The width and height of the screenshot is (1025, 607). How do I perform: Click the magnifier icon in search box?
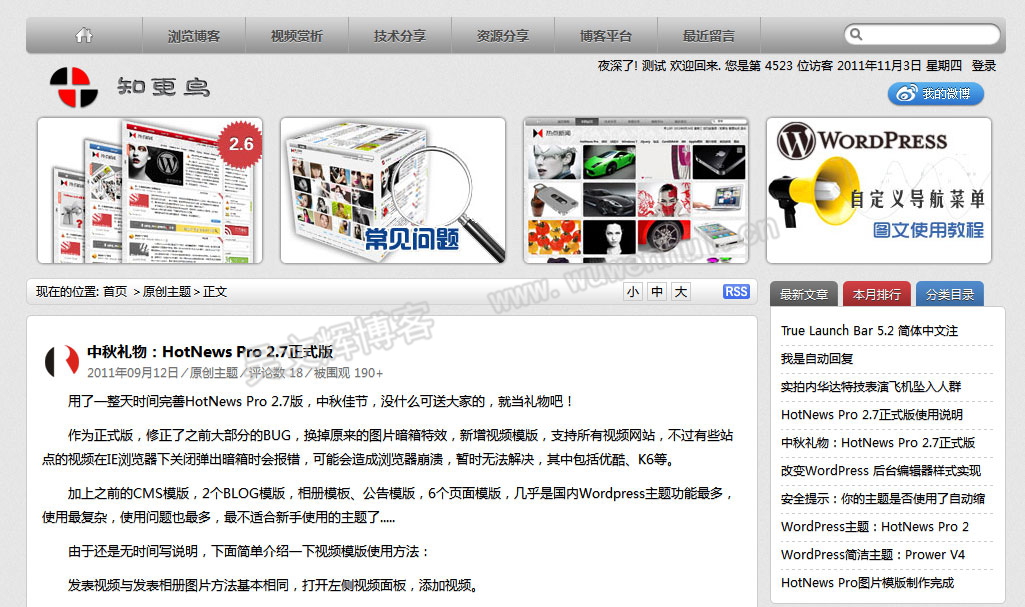(856, 35)
